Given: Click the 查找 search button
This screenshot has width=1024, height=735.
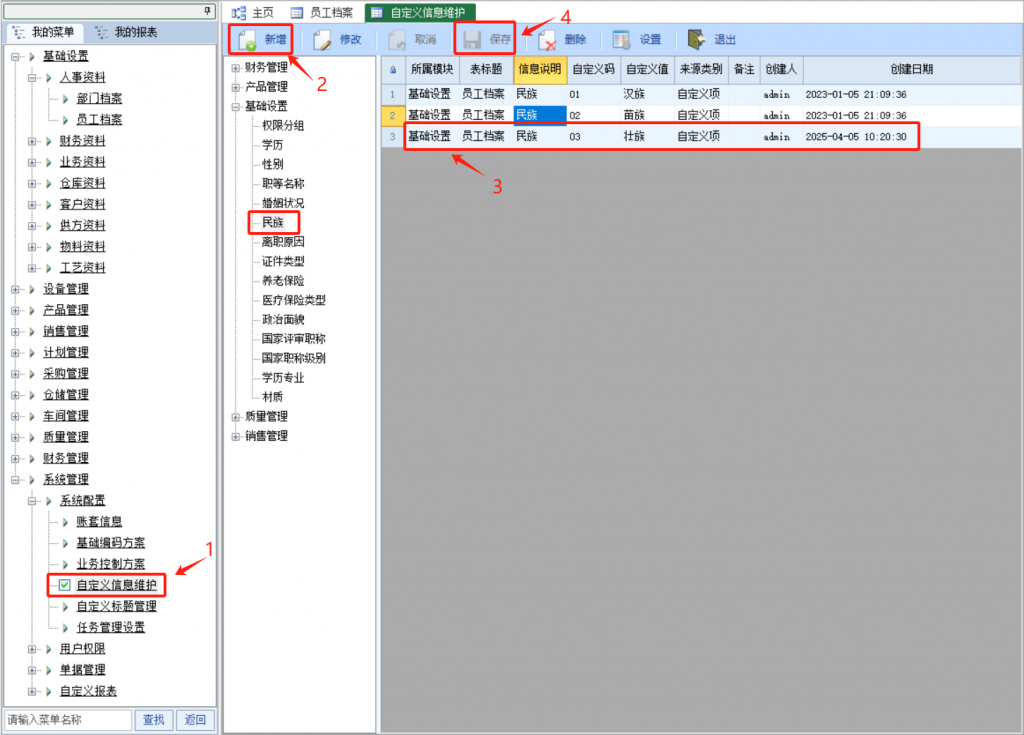Looking at the screenshot, I should pos(153,720).
